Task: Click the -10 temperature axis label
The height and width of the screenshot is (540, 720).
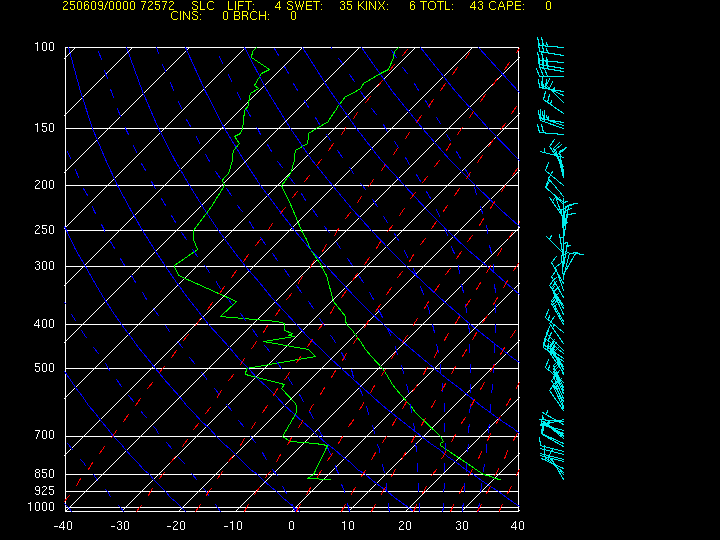Action: pyautogui.click(x=233, y=526)
